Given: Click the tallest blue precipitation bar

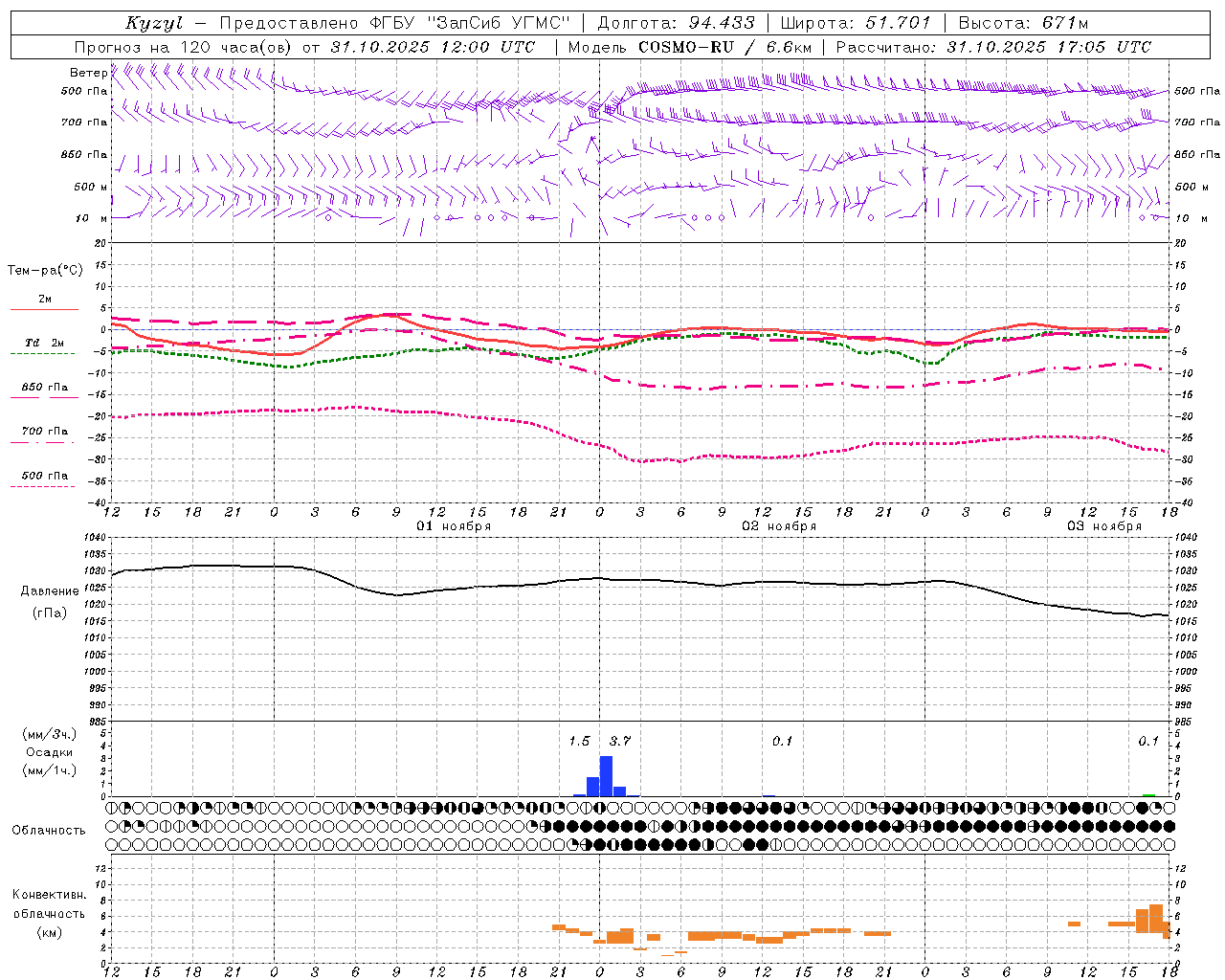Looking at the screenshot, I should click(606, 776).
